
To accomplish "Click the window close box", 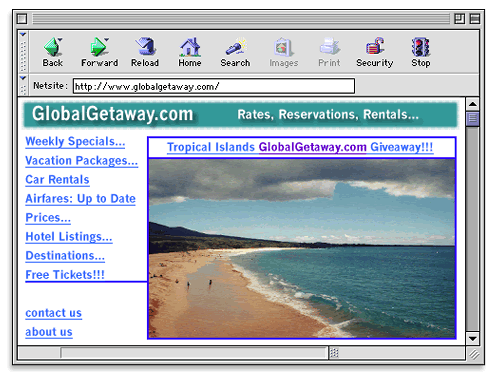I will click(22, 19).
